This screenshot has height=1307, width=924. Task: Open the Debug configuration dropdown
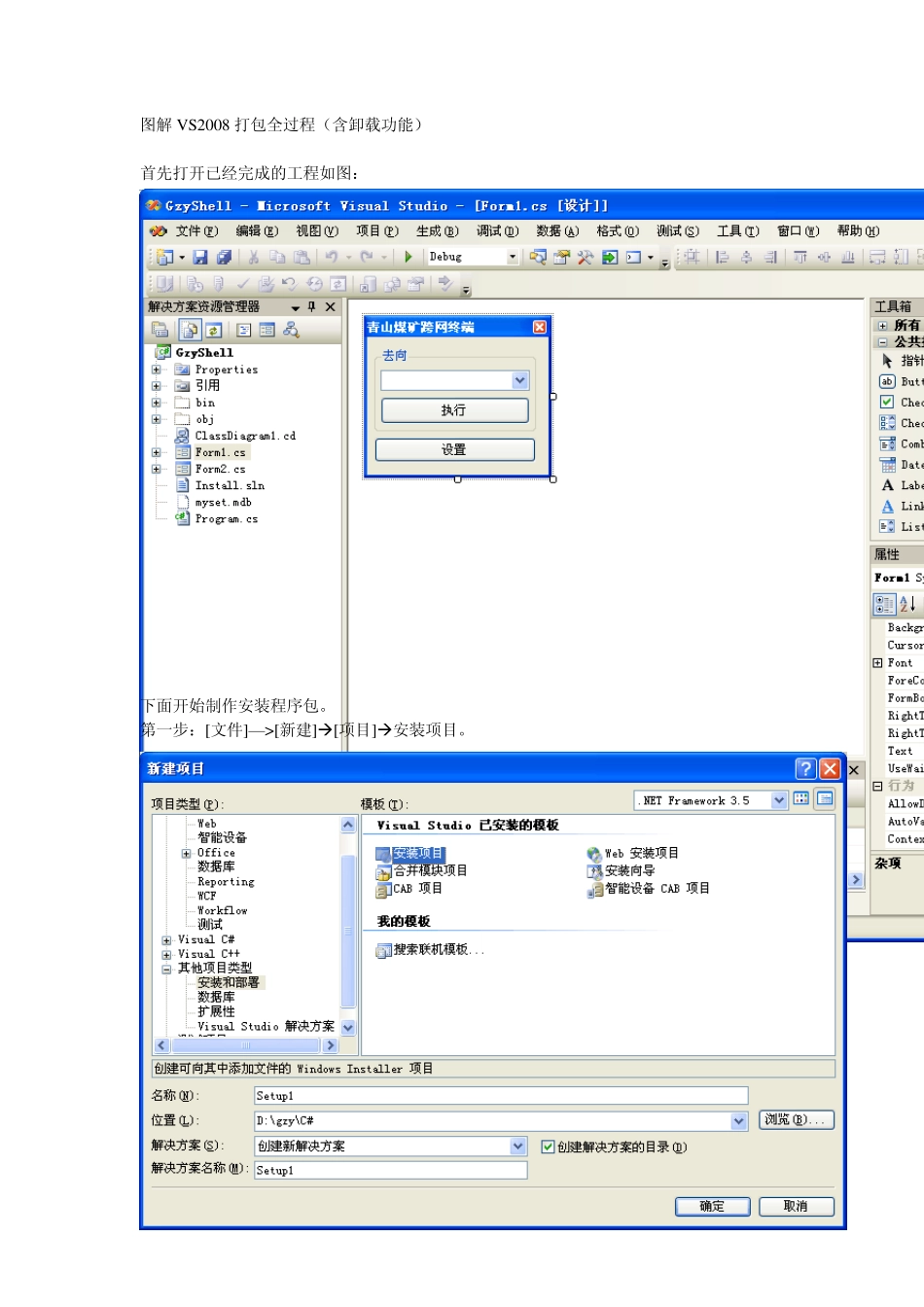point(513,257)
